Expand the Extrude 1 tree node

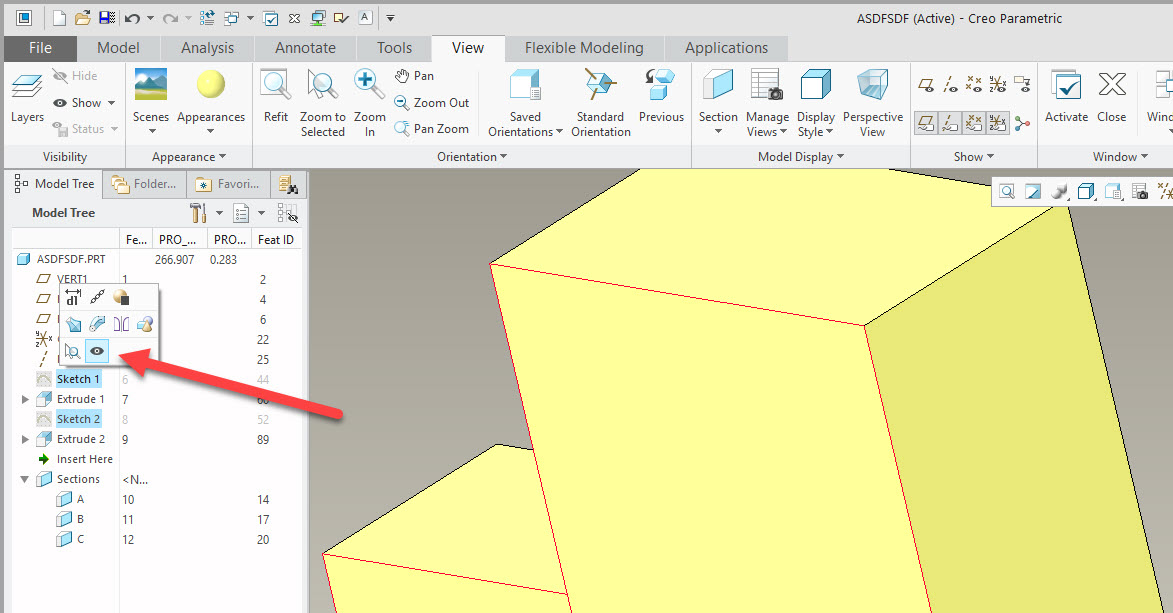[x=25, y=399]
